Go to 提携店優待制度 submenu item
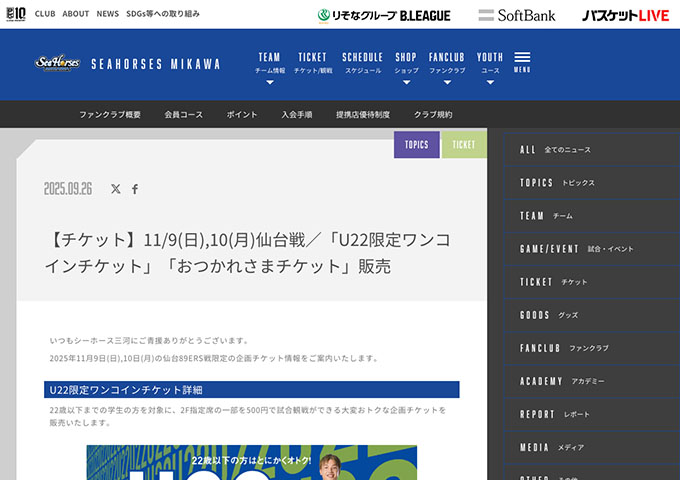This screenshot has width=680, height=480. point(363,114)
